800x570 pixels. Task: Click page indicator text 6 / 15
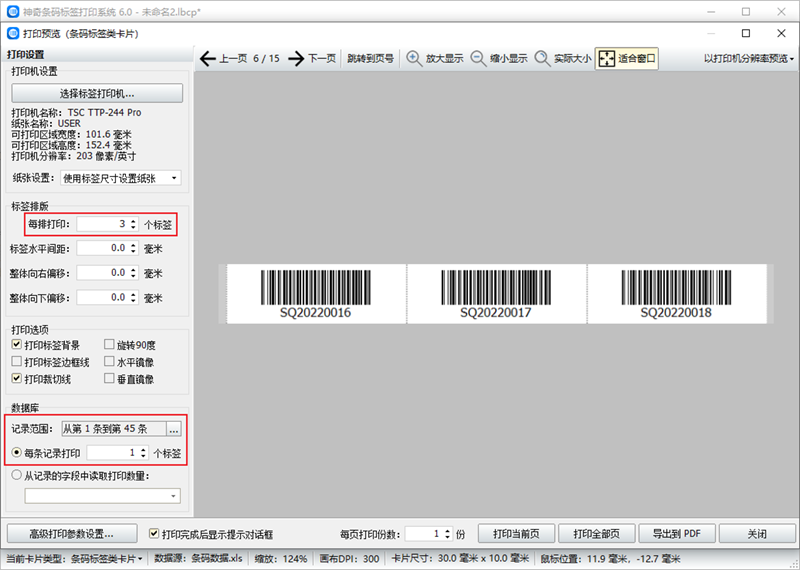click(x=266, y=59)
